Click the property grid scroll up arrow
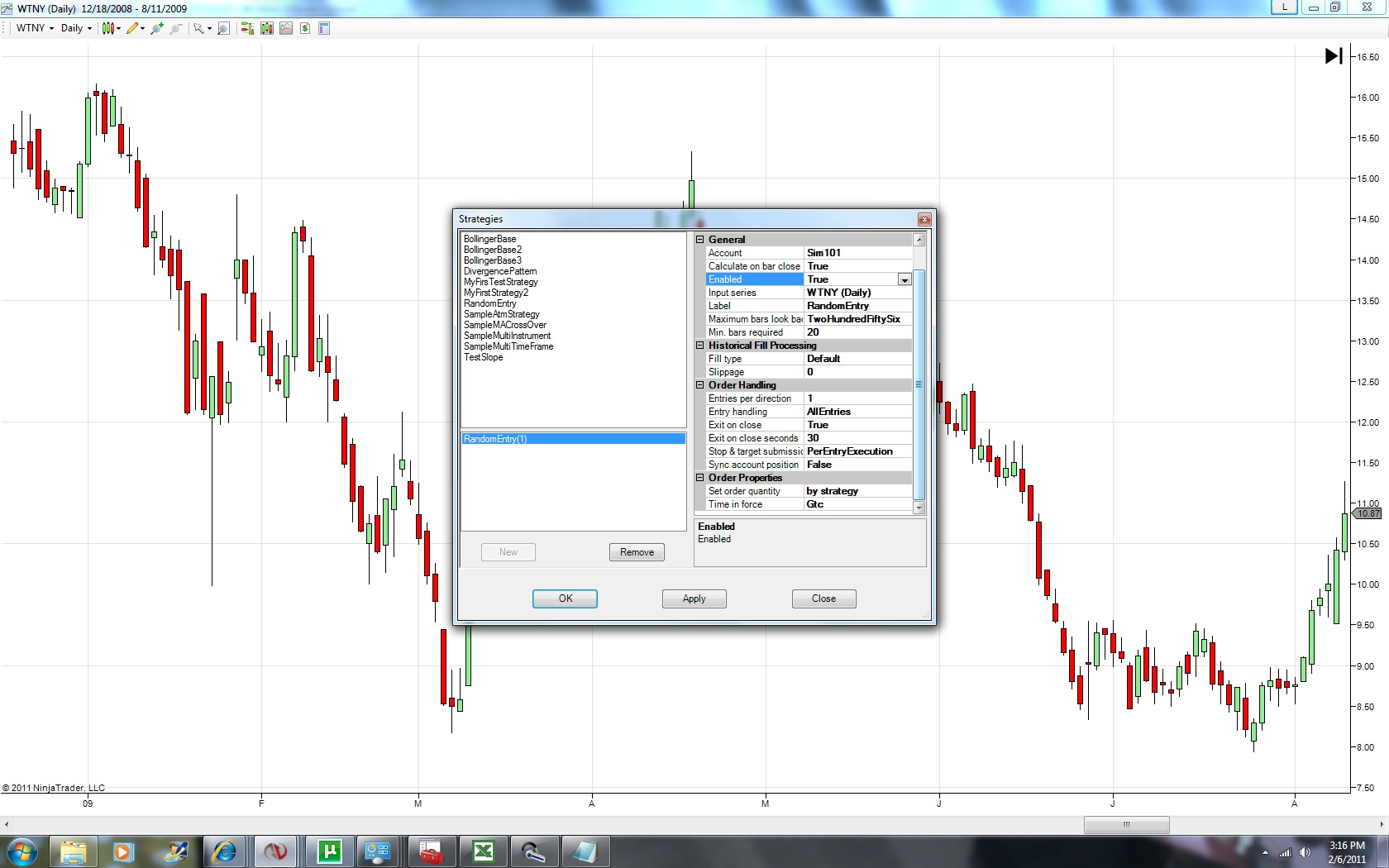The width and height of the screenshot is (1389, 868). (919, 240)
